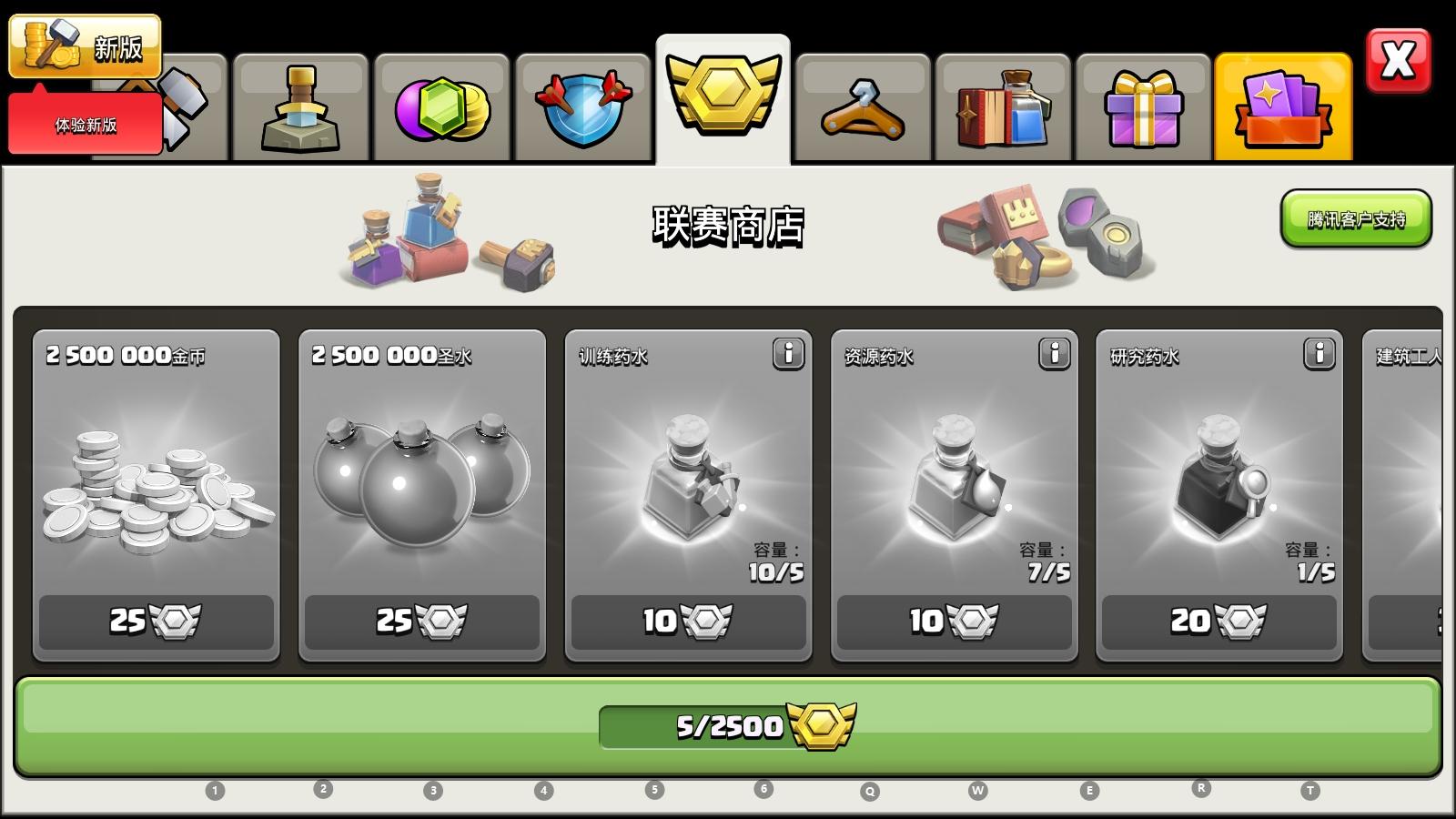Open the magic books and potions tab
The width and height of the screenshot is (1456, 819).
tap(1004, 108)
